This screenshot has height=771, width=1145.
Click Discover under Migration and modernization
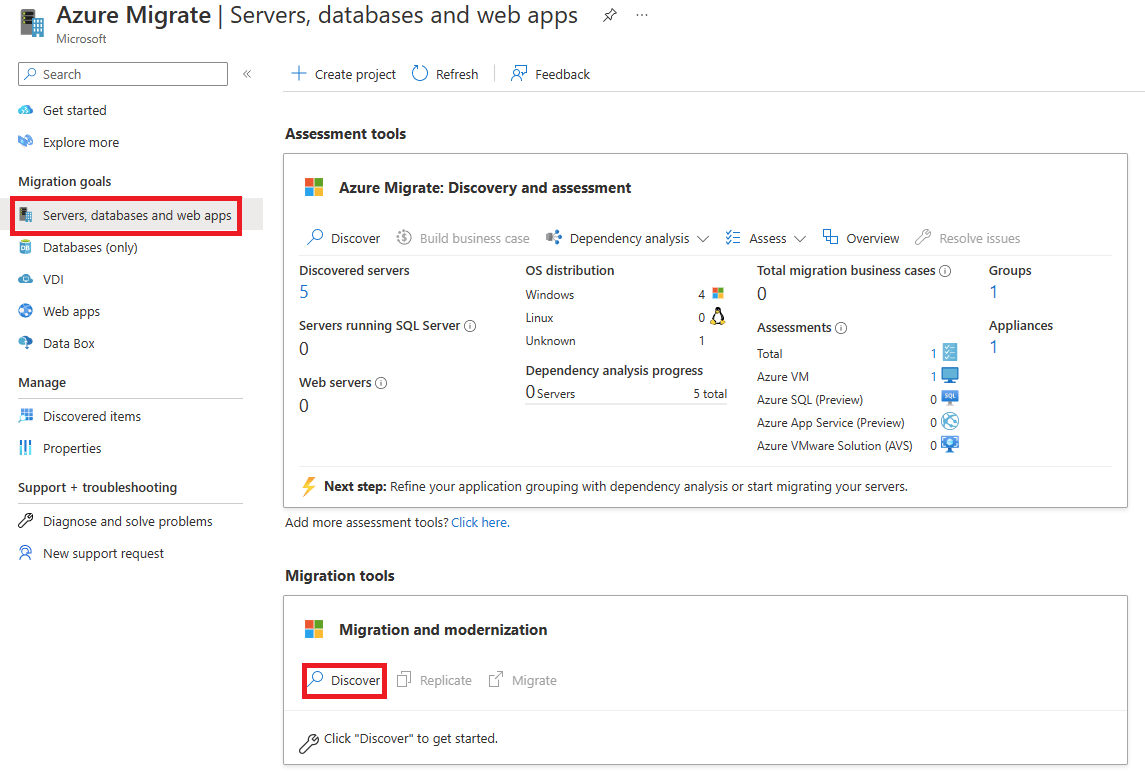tap(344, 680)
